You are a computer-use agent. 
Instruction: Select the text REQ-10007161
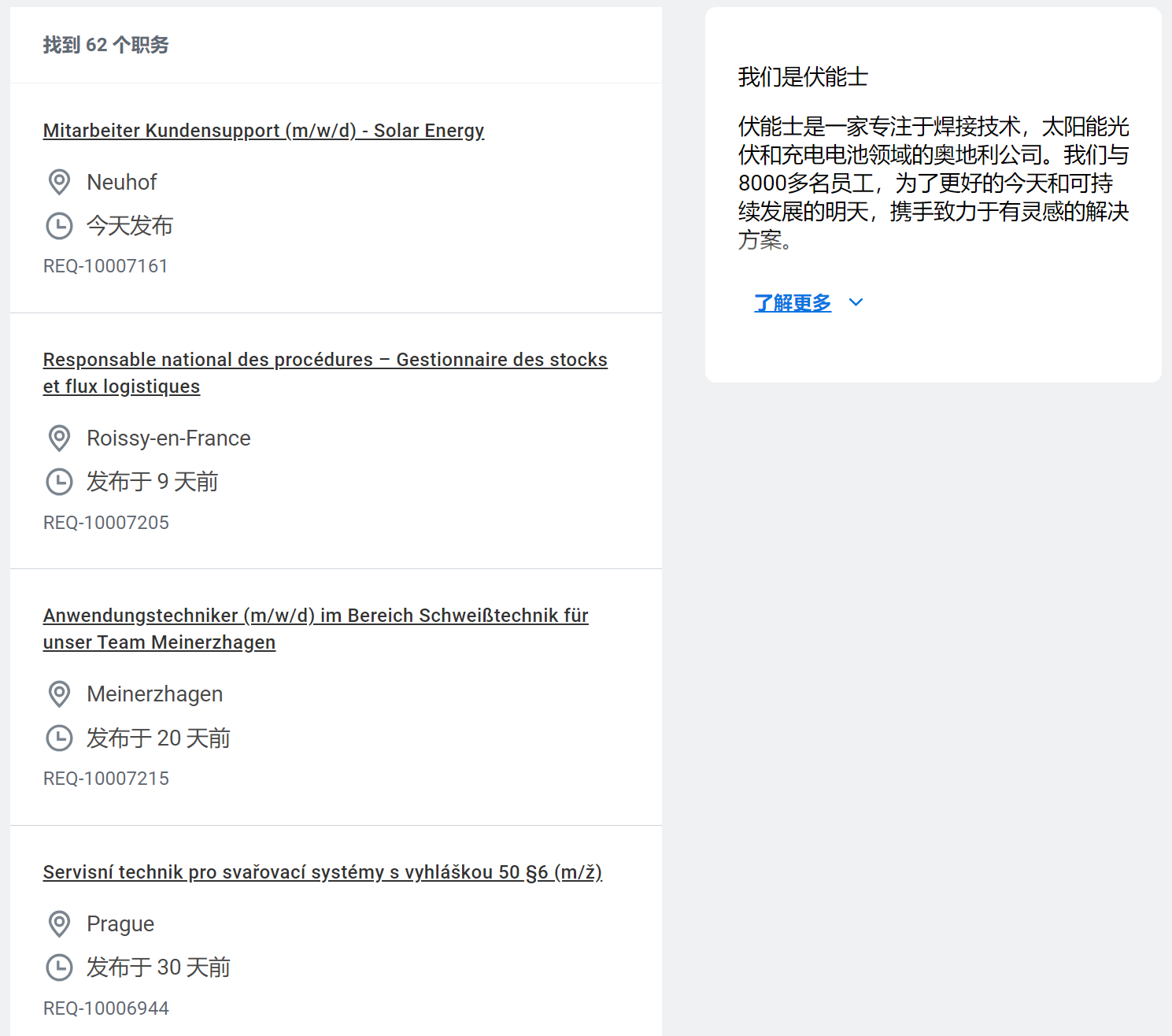[105, 266]
